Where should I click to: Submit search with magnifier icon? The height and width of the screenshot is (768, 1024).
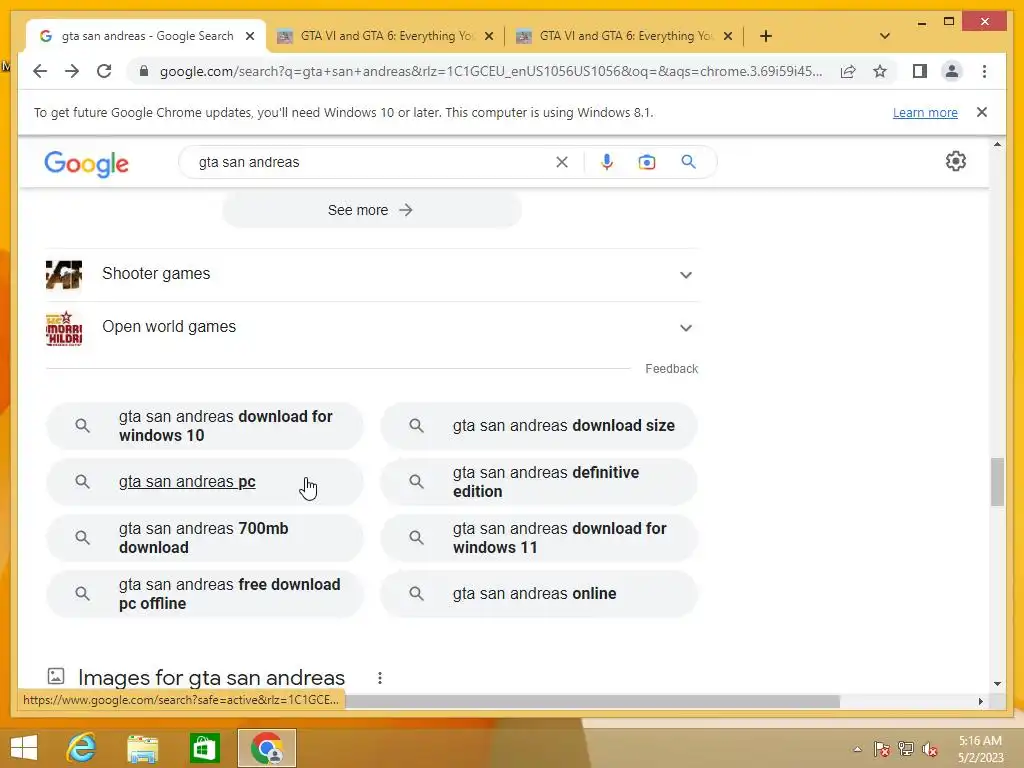(x=688, y=162)
